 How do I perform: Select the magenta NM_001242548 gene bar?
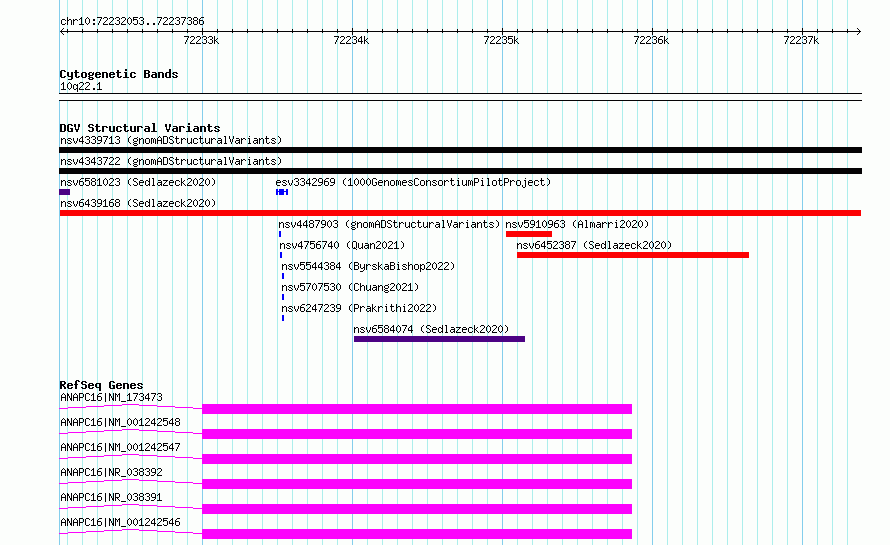(417, 434)
